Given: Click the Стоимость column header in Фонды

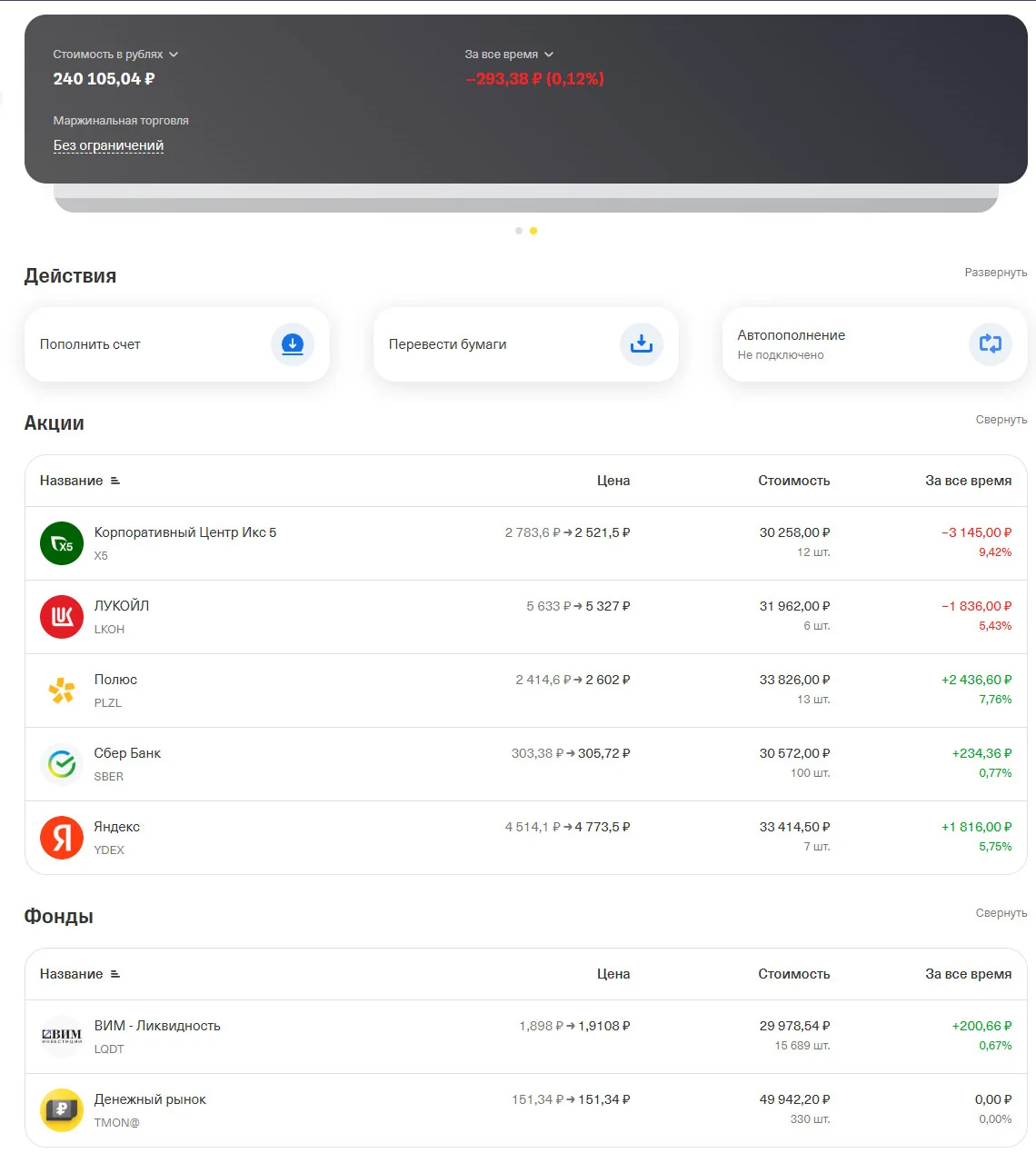Looking at the screenshot, I should pyautogui.click(x=794, y=974).
